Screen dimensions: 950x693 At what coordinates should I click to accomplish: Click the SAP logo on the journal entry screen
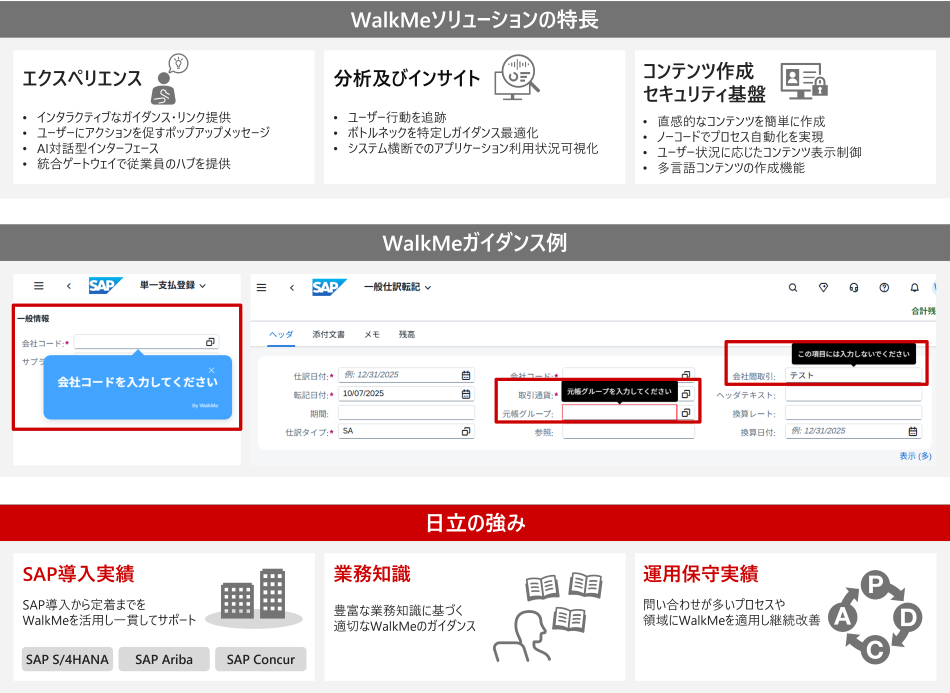click(x=329, y=286)
